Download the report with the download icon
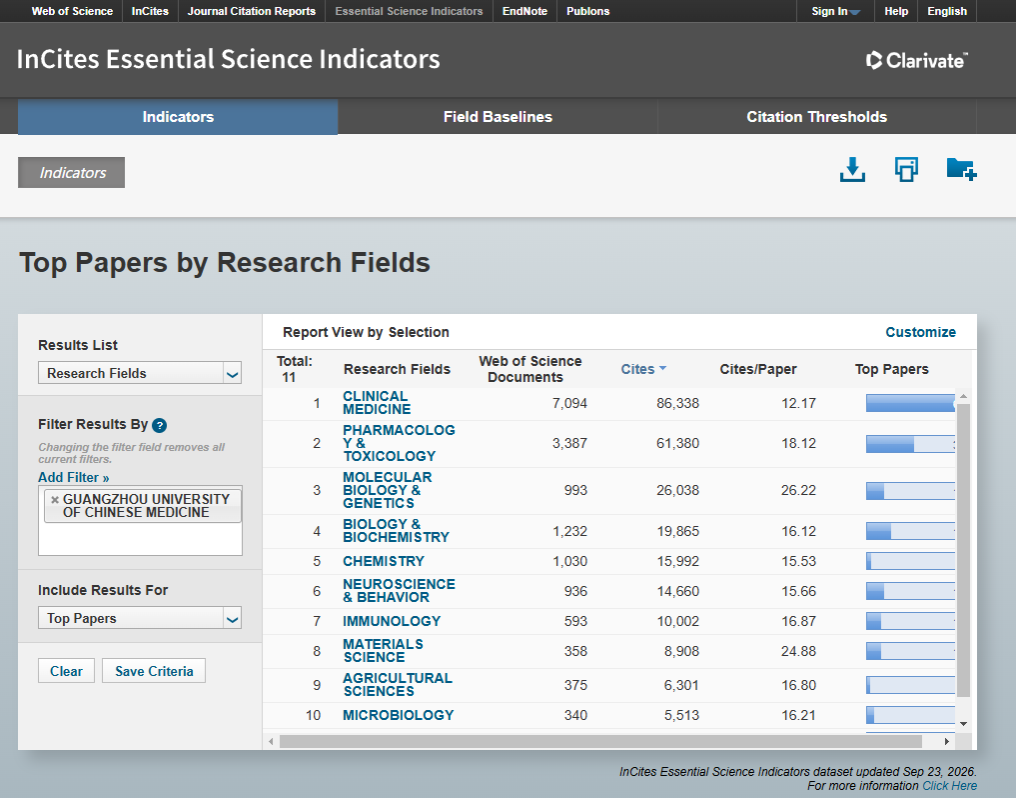The width and height of the screenshot is (1016, 798). pos(852,170)
